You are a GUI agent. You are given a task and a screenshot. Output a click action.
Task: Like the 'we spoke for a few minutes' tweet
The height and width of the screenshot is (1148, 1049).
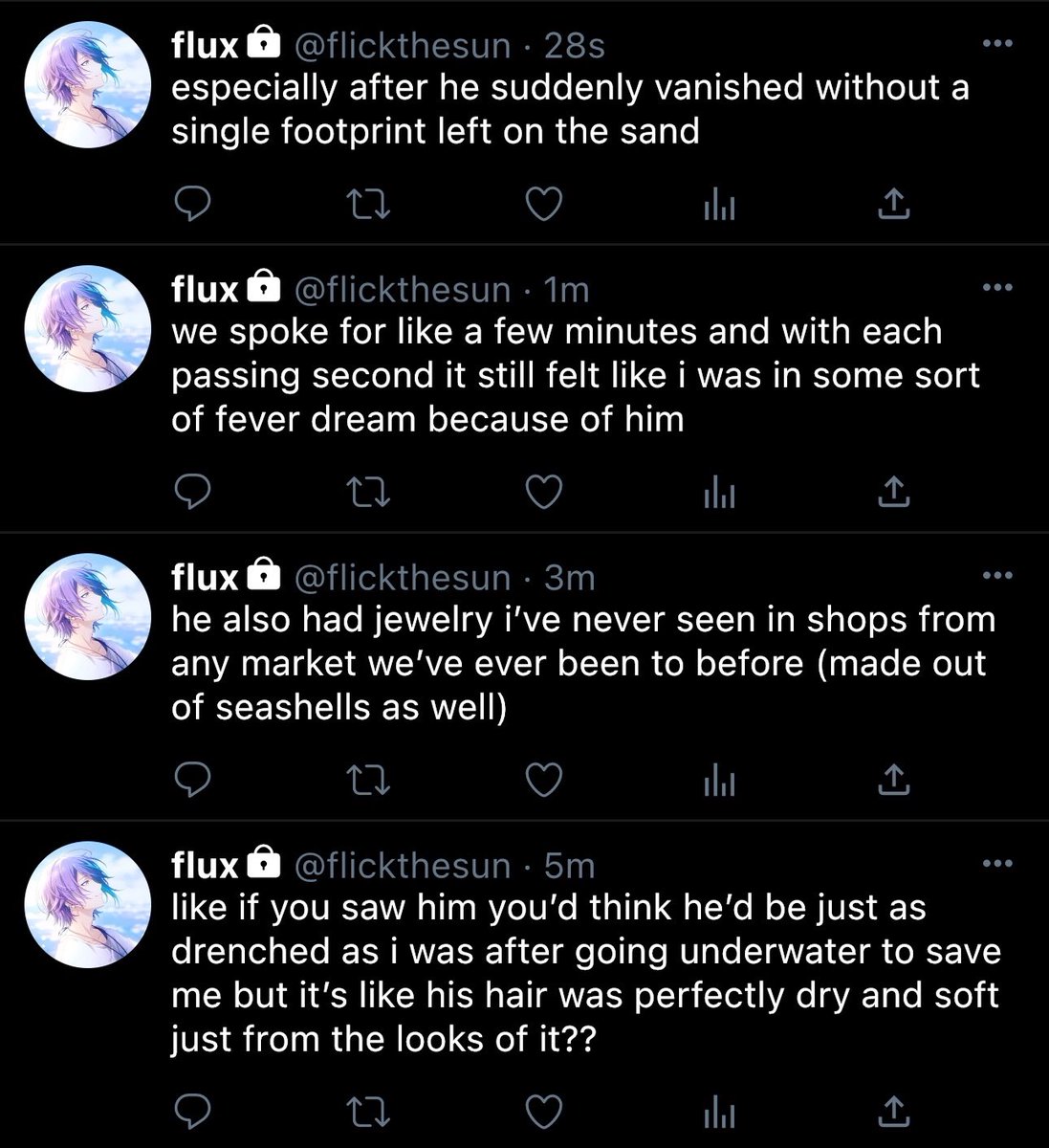pyautogui.click(x=544, y=492)
